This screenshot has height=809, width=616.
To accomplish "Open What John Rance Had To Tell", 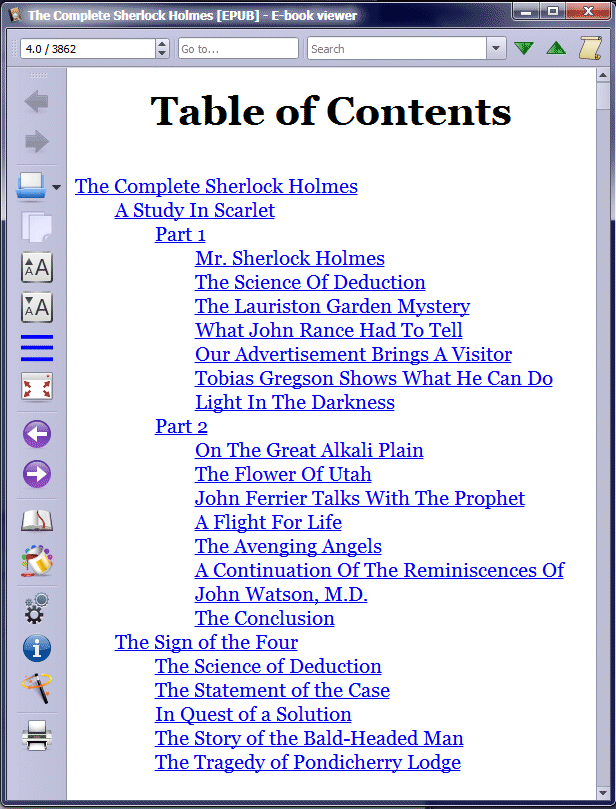I will [x=329, y=331].
